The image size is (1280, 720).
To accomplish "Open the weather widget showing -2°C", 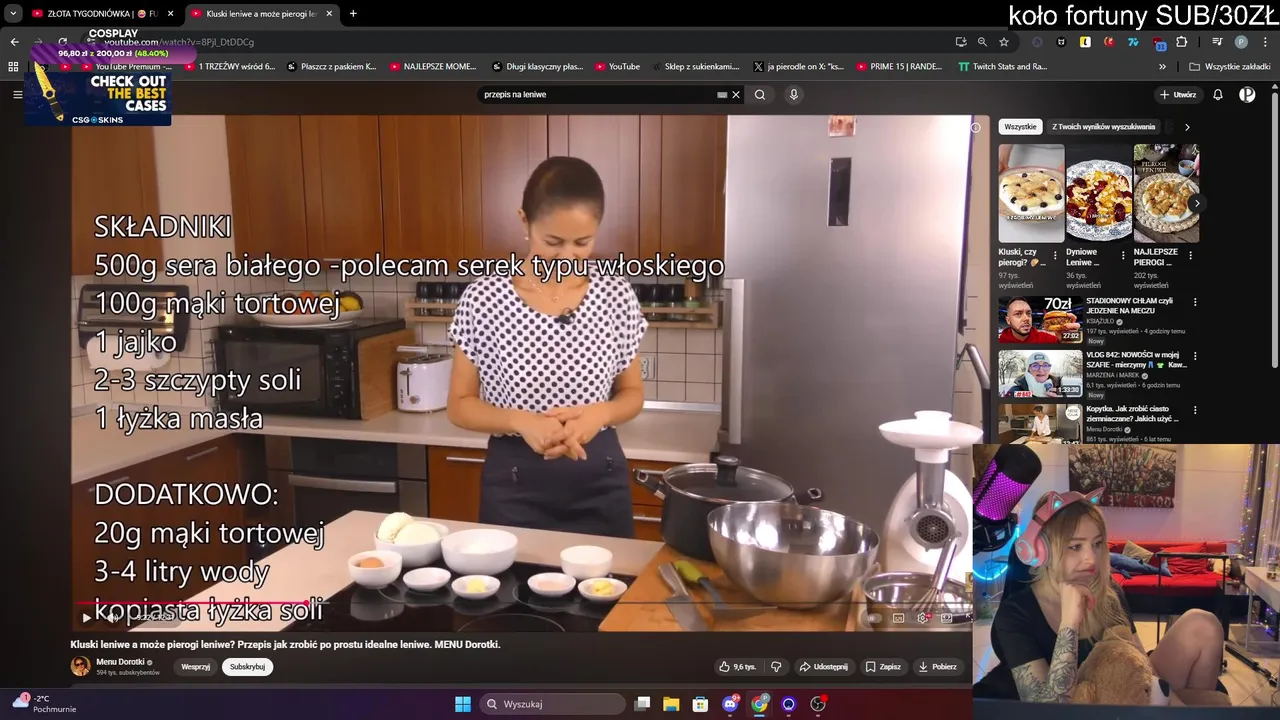I will click(x=42, y=703).
